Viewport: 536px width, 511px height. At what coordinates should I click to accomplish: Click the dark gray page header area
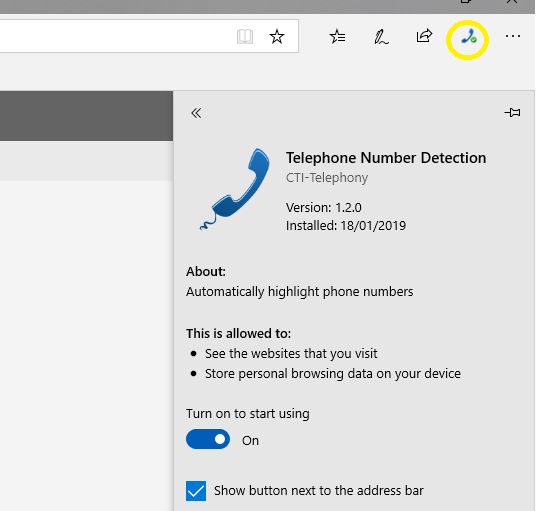86,116
